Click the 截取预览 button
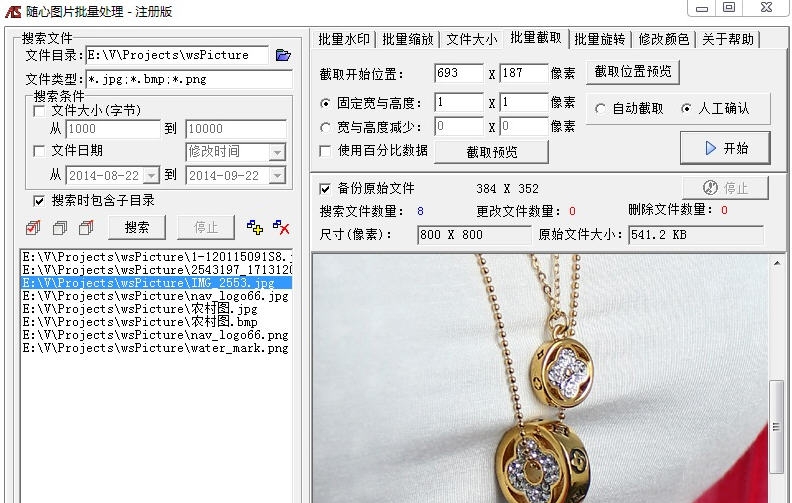 491,152
